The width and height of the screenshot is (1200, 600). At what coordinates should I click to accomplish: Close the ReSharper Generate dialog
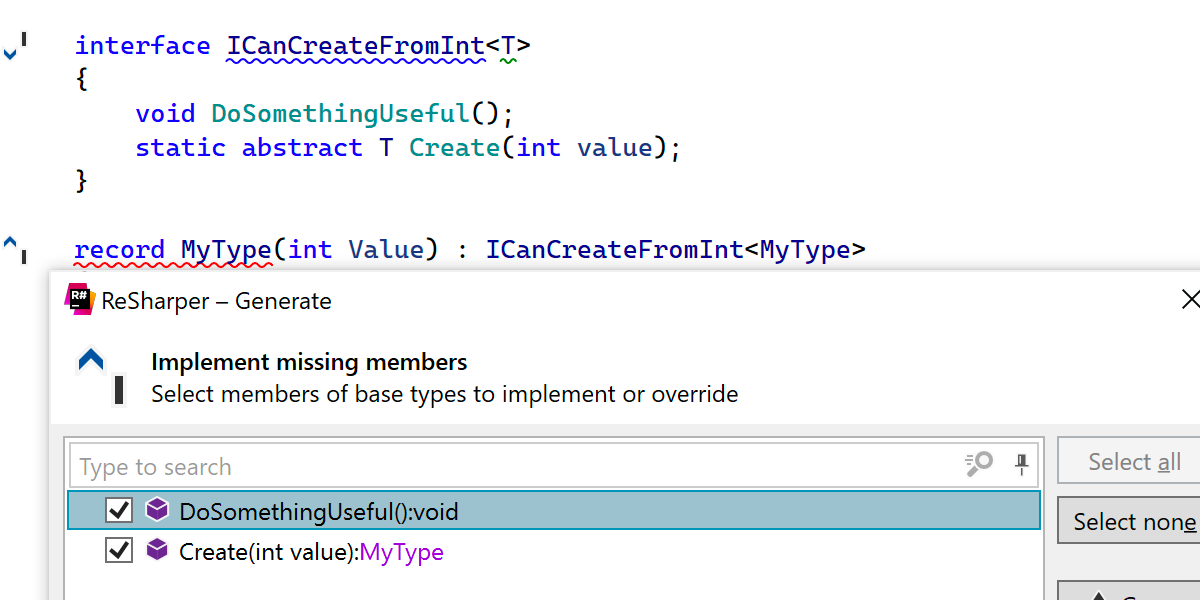click(1190, 299)
